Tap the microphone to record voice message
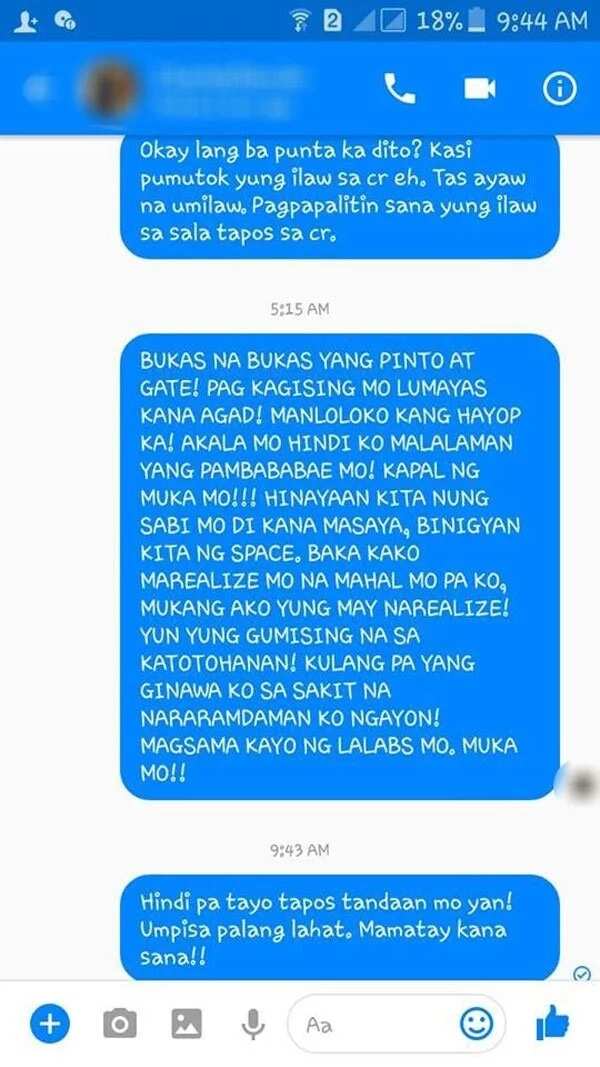 tap(252, 1023)
